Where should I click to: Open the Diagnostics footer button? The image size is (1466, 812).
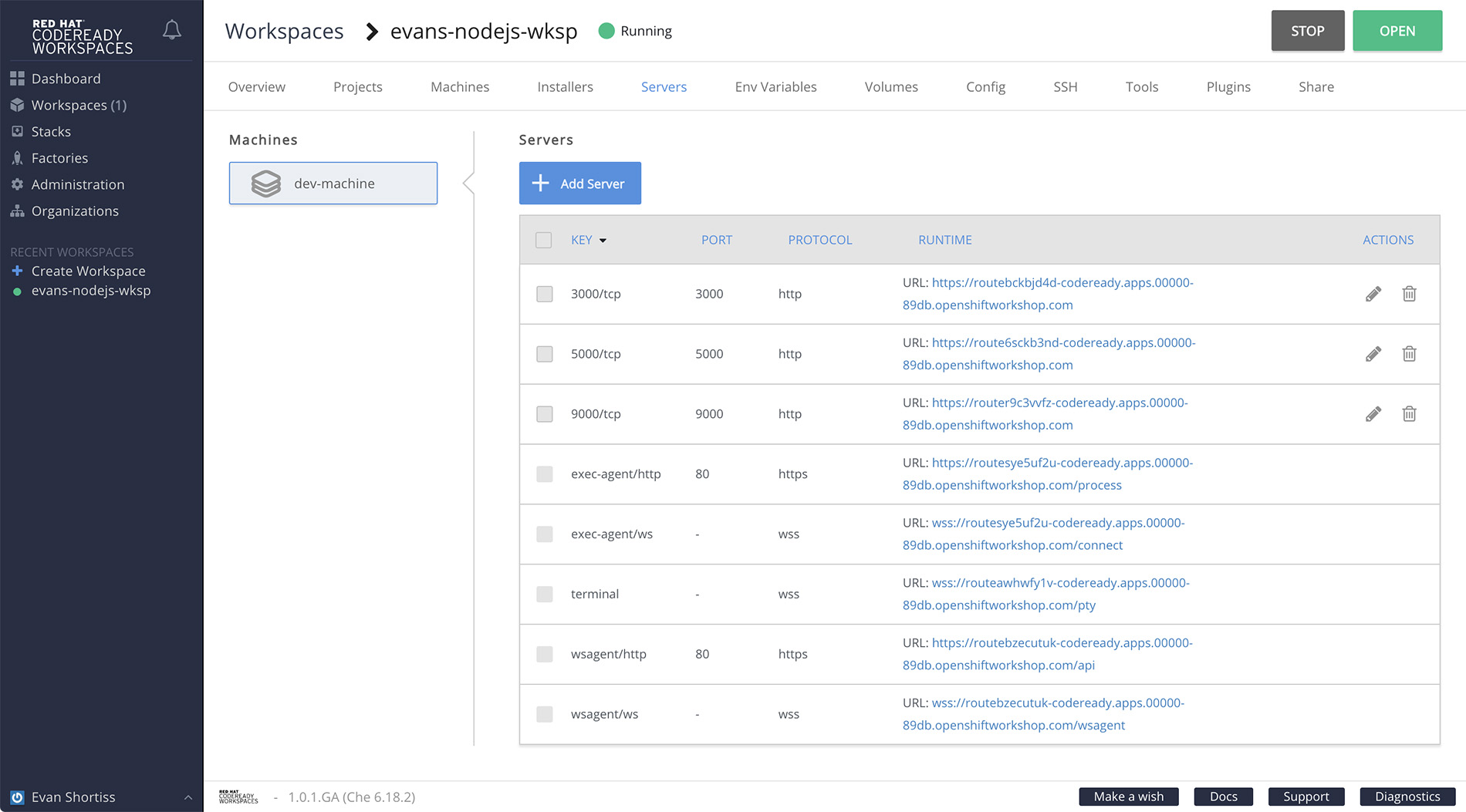tap(1407, 797)
